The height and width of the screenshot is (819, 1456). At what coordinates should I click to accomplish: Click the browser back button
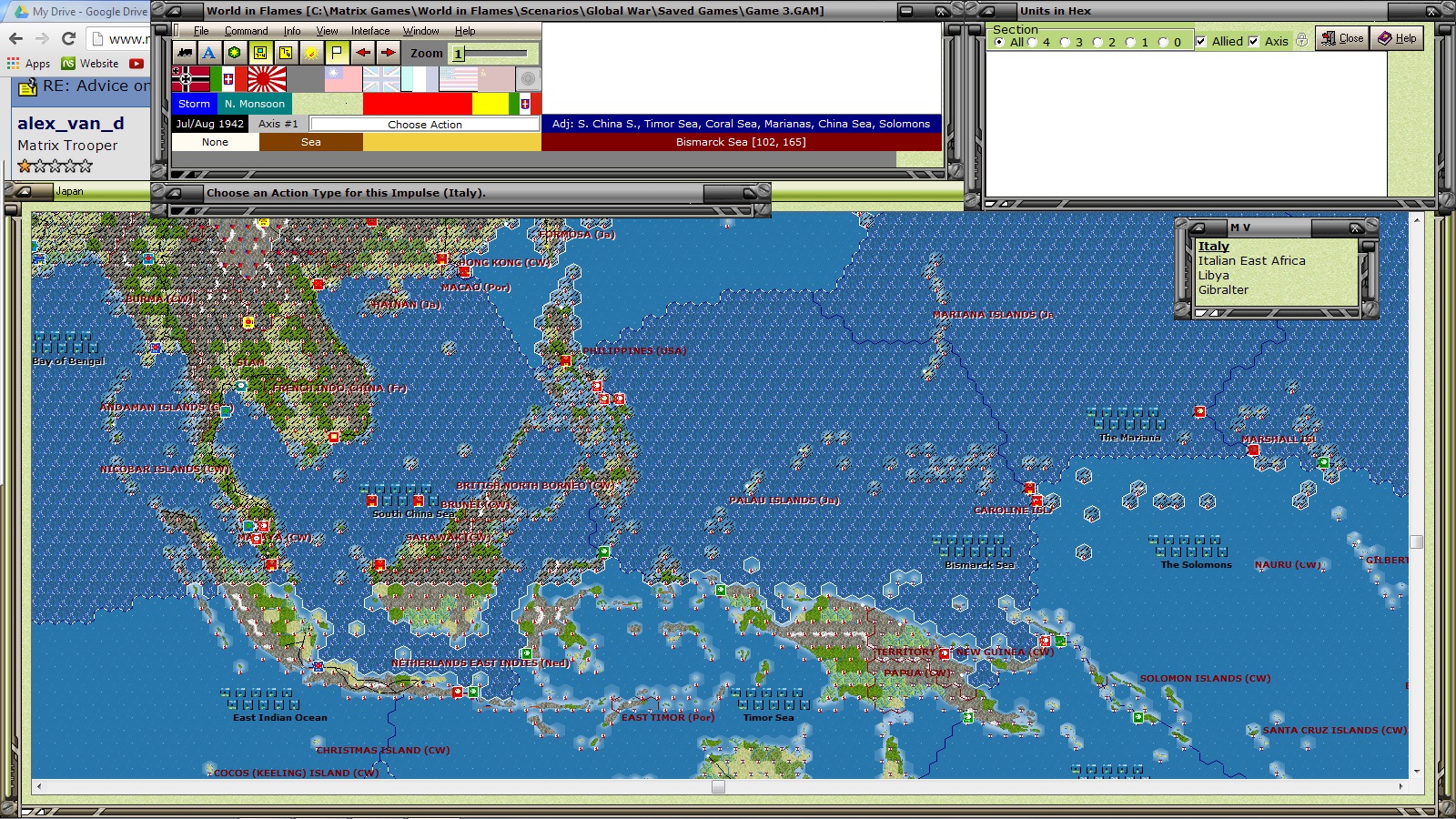(x=15, y=38)
